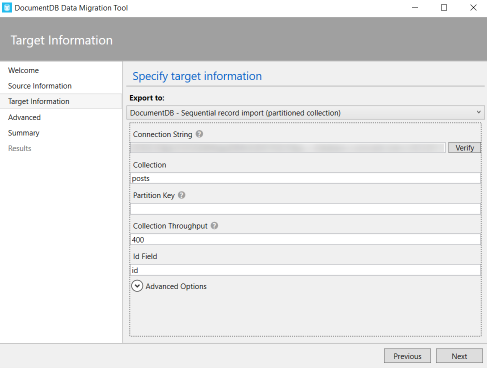Go to the Source Information step
This screenshot has height=368, width=487.
pos(40,86)
